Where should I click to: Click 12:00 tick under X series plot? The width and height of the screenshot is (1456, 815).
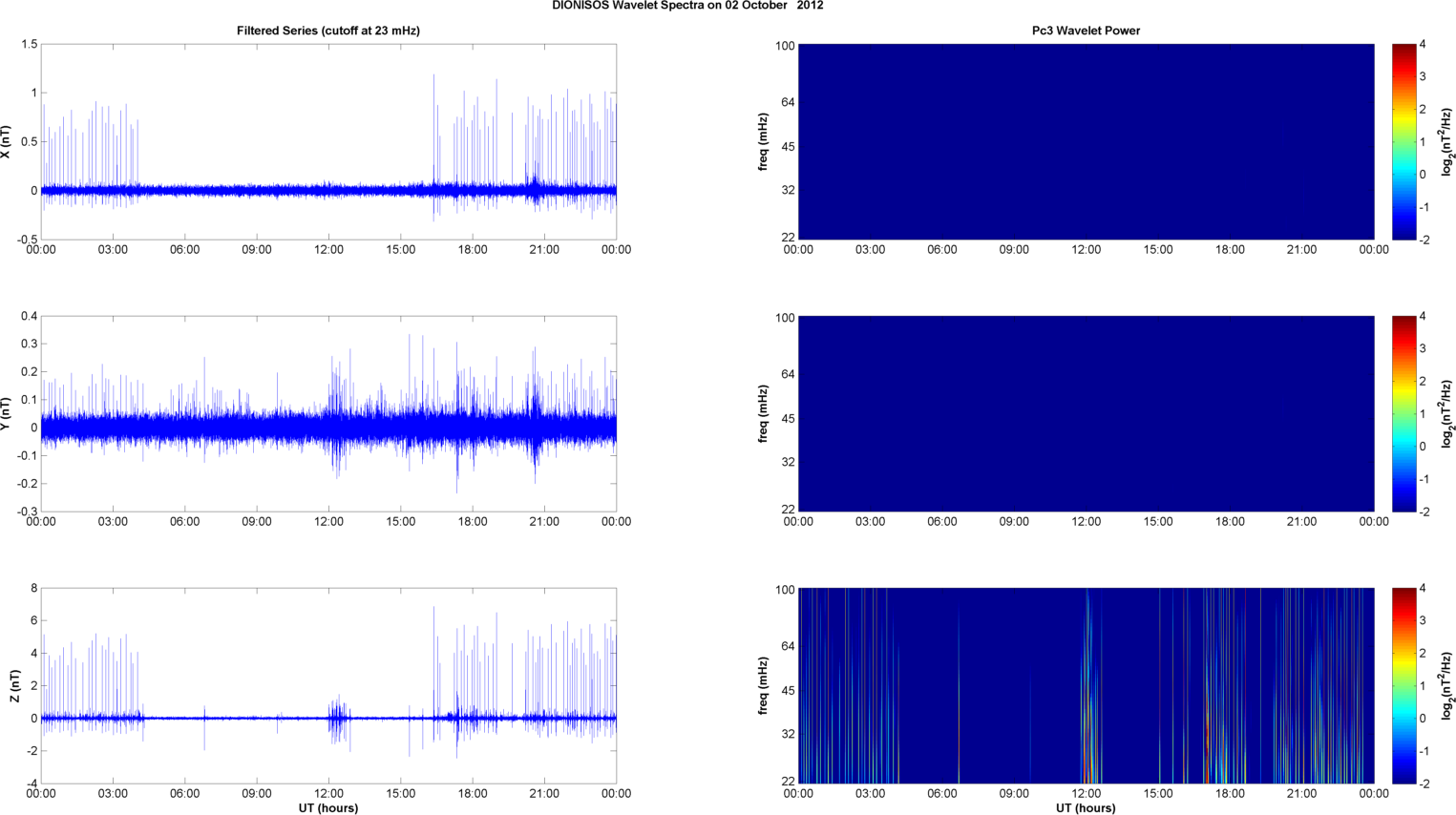[328, 250]
